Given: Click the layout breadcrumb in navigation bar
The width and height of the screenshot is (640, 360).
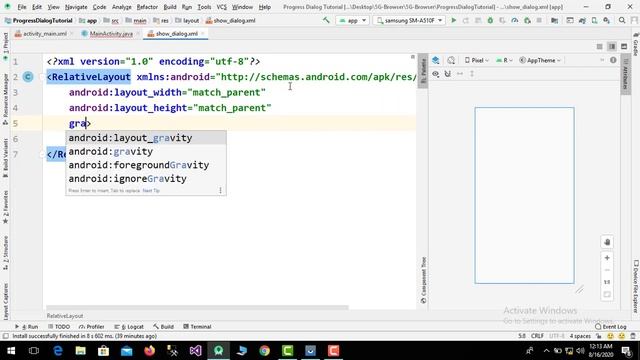Looking at the screenshot, I should coord(188,20).
